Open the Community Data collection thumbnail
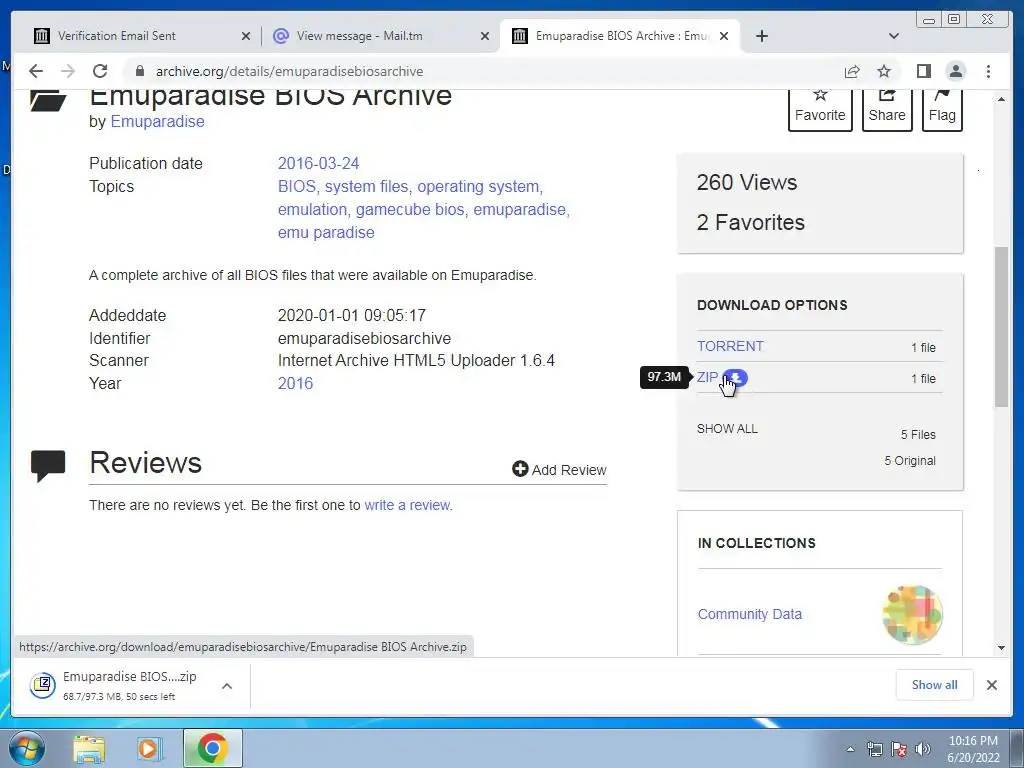 point(912,615)
